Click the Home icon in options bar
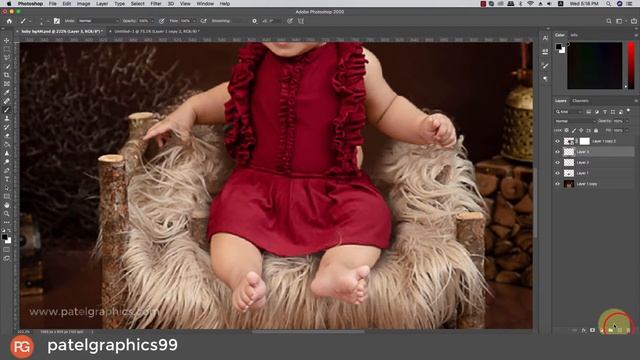 point(9,21)
